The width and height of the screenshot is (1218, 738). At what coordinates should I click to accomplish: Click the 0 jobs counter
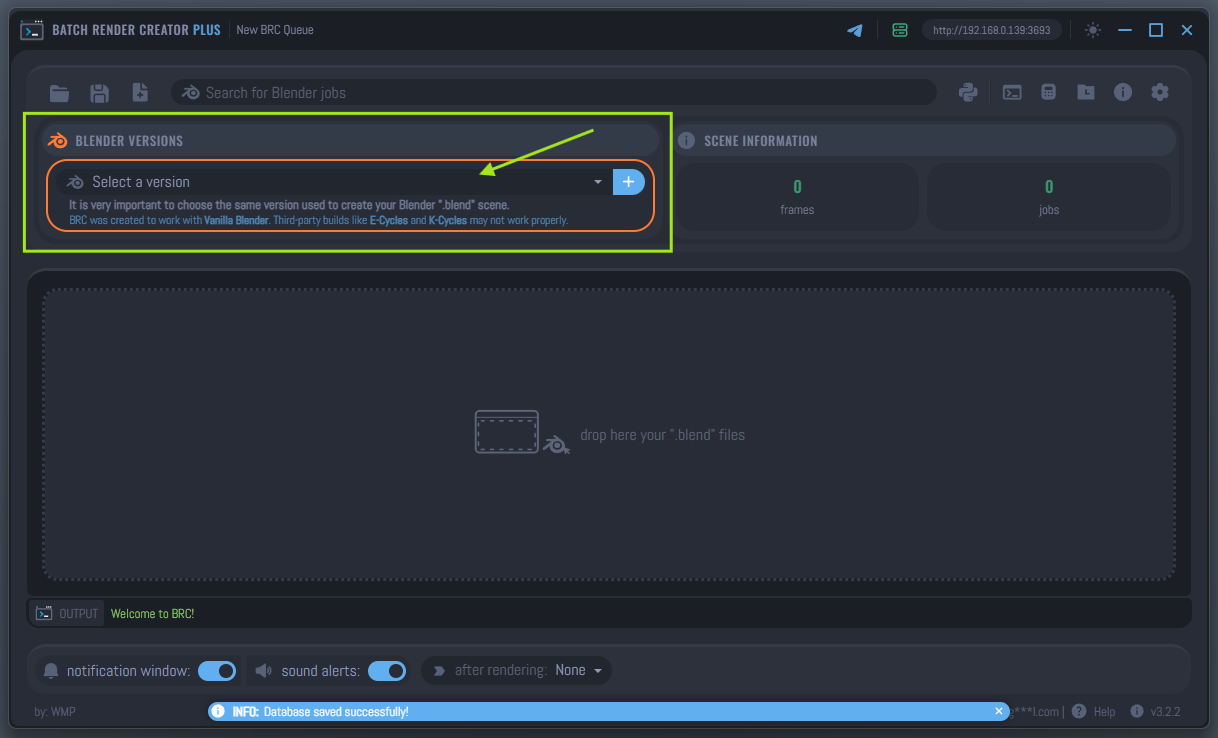1049,197
